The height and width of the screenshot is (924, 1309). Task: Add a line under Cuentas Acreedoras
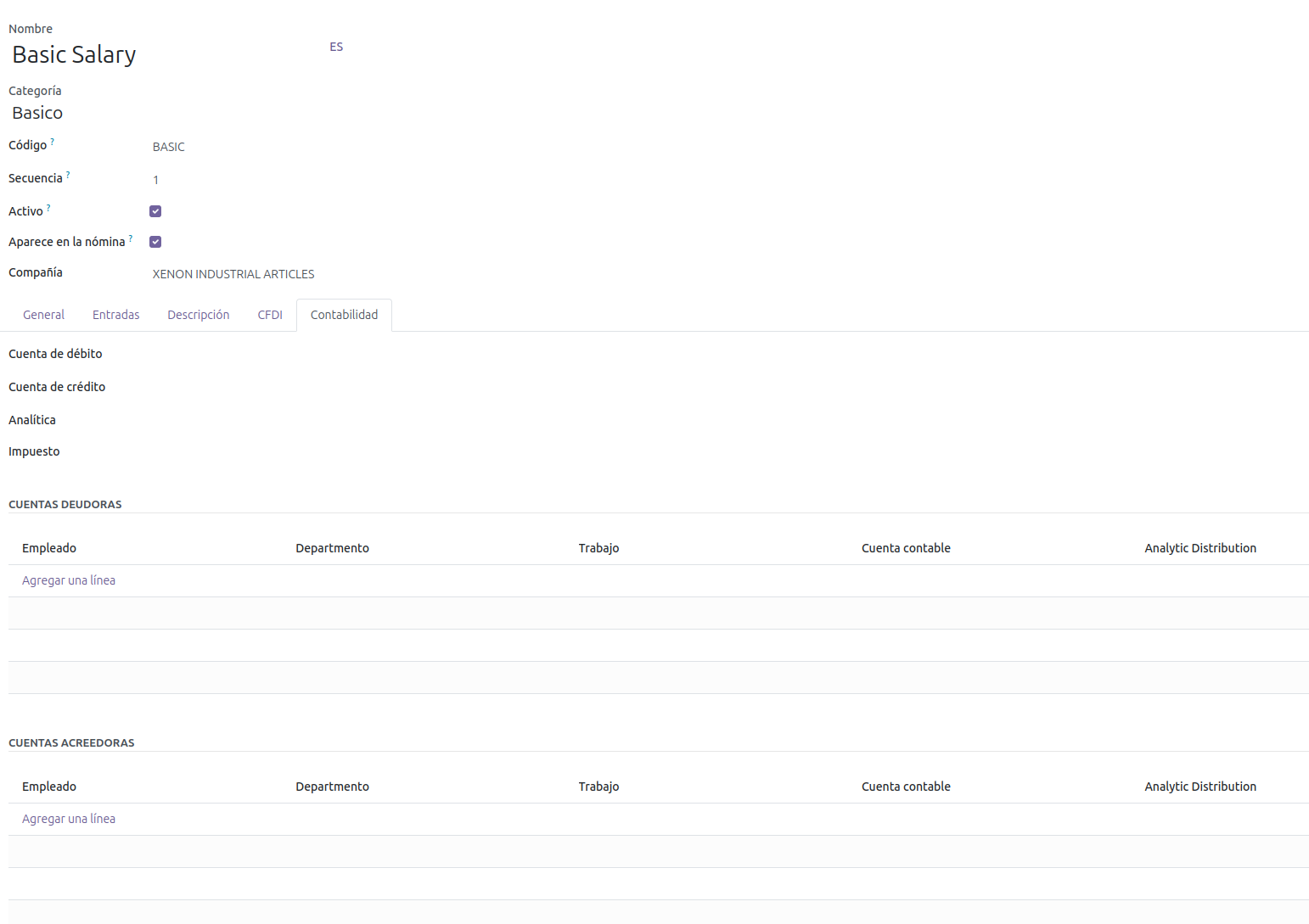pos(69,819)
